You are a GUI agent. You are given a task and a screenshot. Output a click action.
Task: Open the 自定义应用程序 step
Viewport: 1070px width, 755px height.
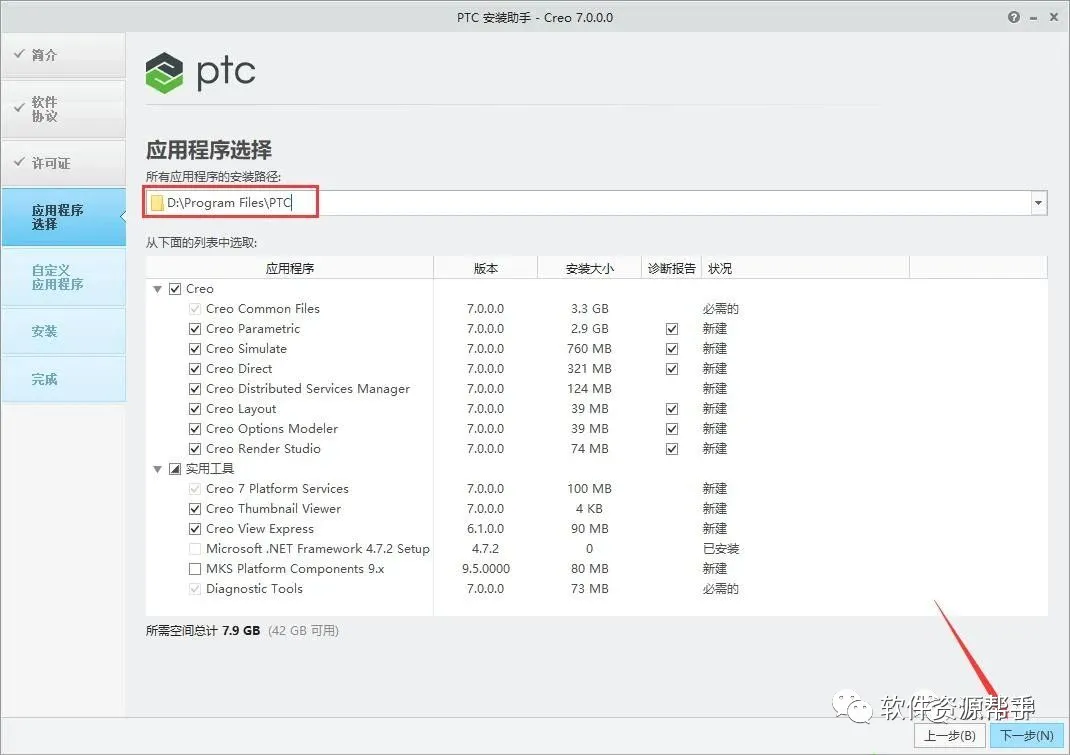pyautogui.click(x=63, y=277)
